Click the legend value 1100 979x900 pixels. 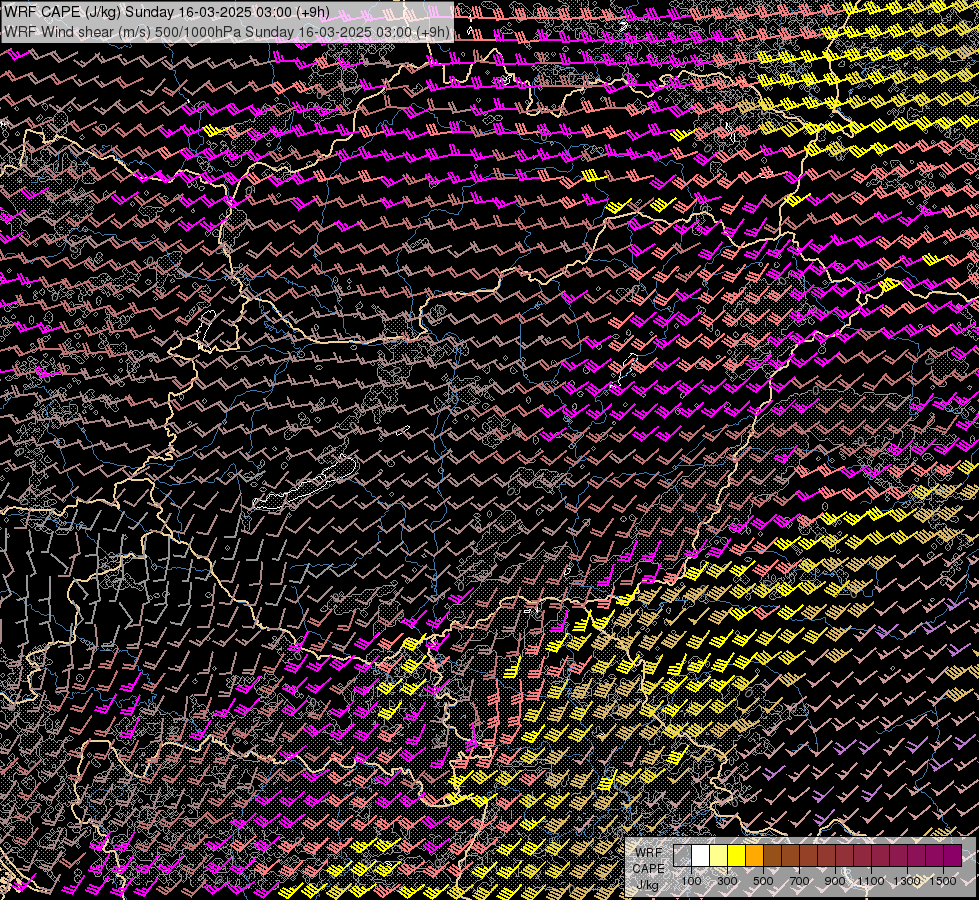870,881
